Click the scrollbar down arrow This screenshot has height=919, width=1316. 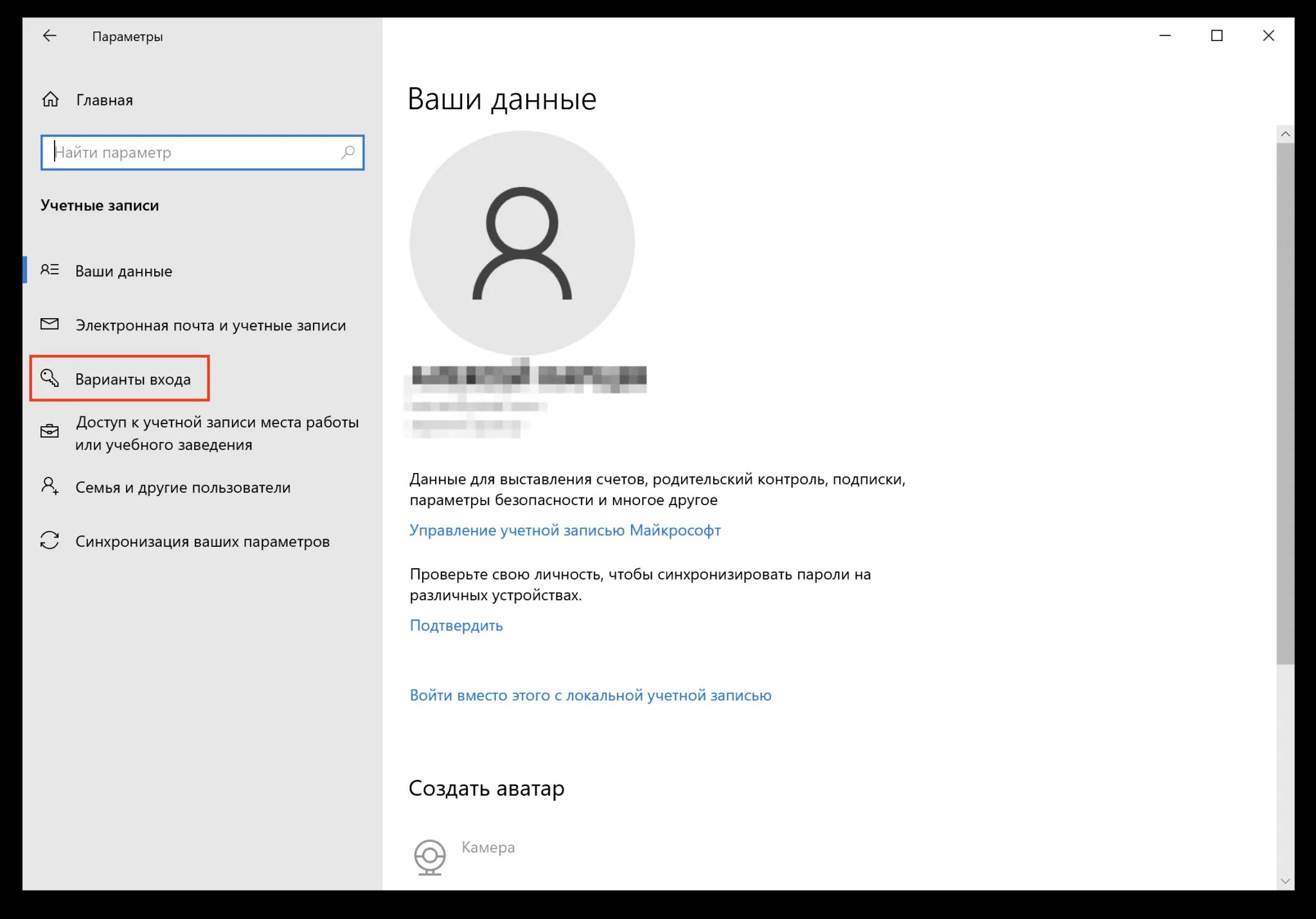point(1285,881)
